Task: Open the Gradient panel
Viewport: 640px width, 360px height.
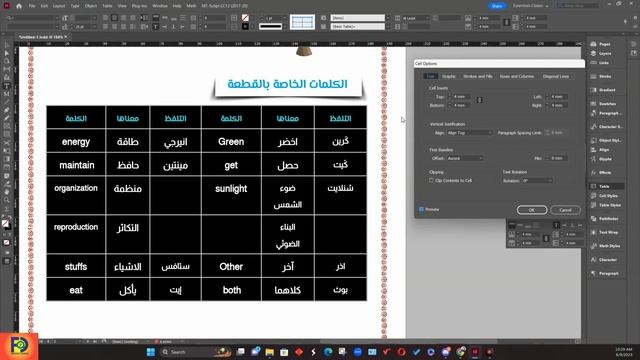Action: (604, 90)
